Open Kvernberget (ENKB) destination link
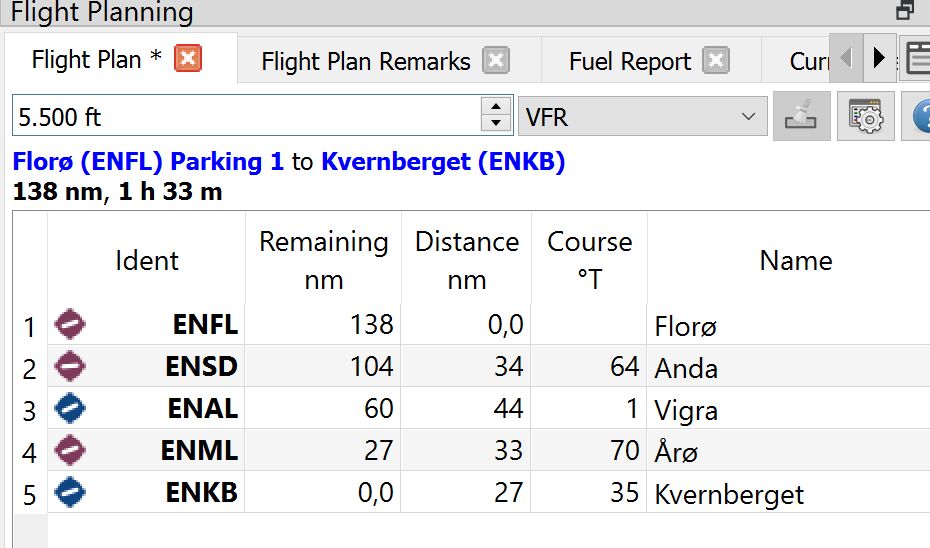Image resolution: width=930 pixels, height=548 pixels. 443,161
